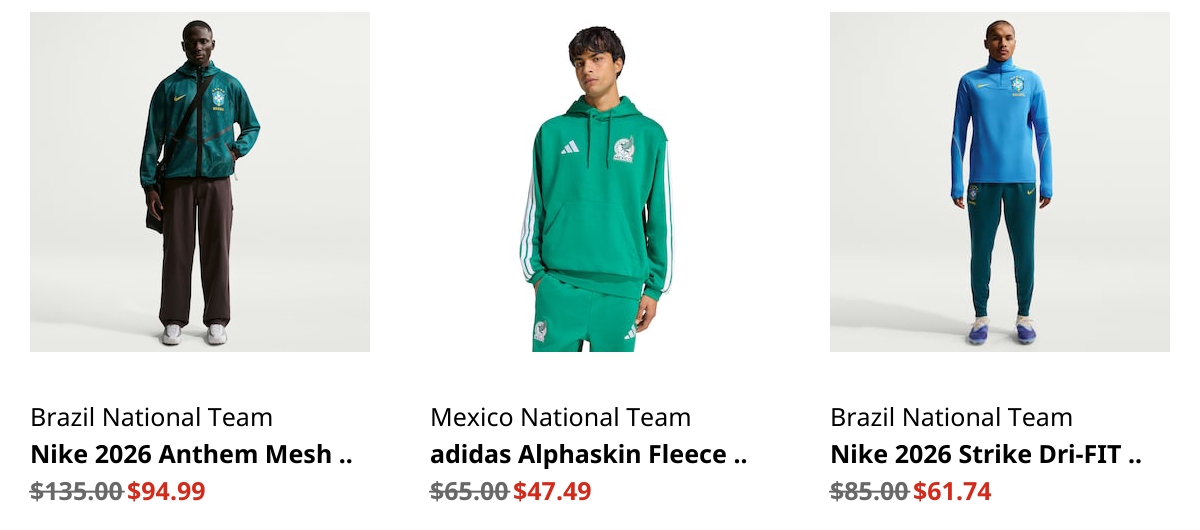This screenshot has height=530, width=1200.
Task: Select the Mexico National Team label
Action: click(560, 417)
